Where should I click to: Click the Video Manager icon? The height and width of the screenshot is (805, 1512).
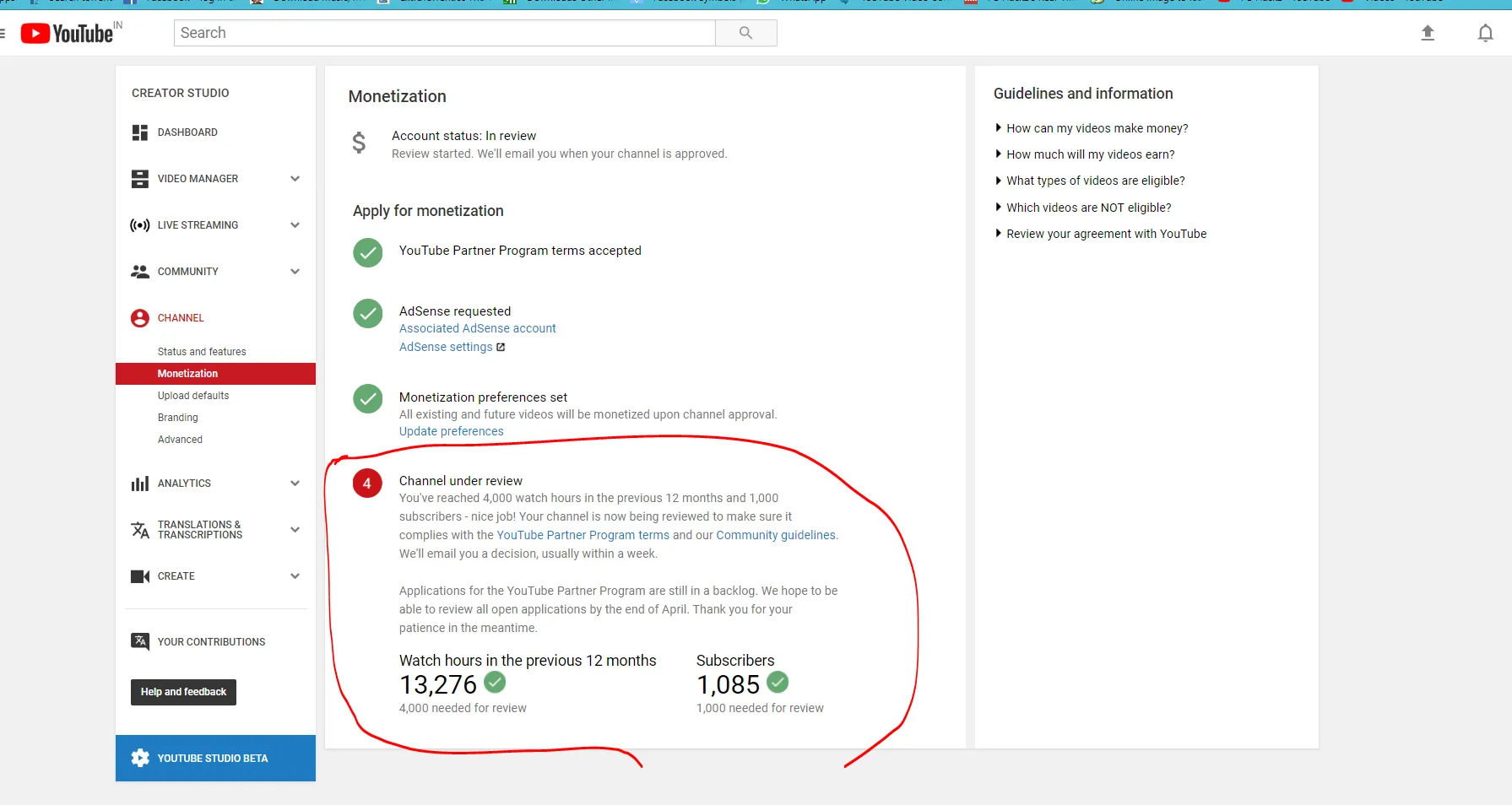[140, 179]
